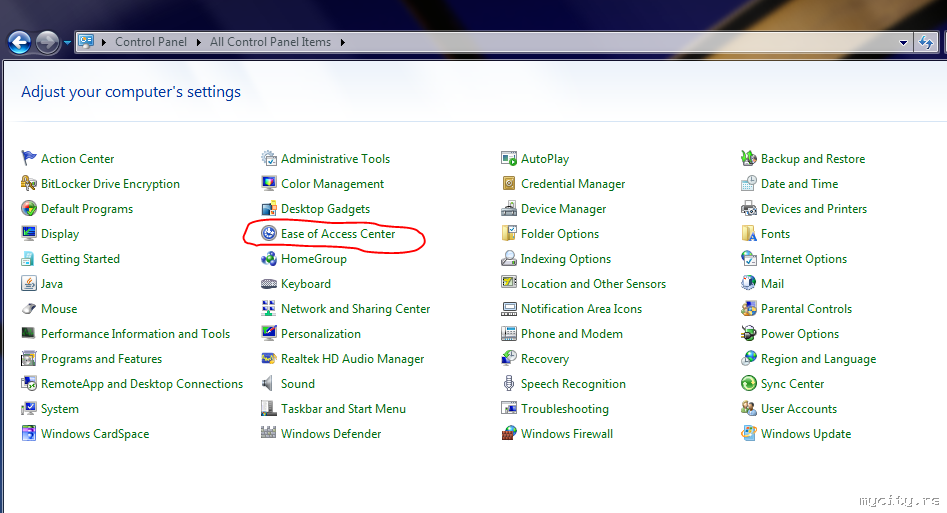
Task: Click the Action Center flag icon
Action: [28, 158]
